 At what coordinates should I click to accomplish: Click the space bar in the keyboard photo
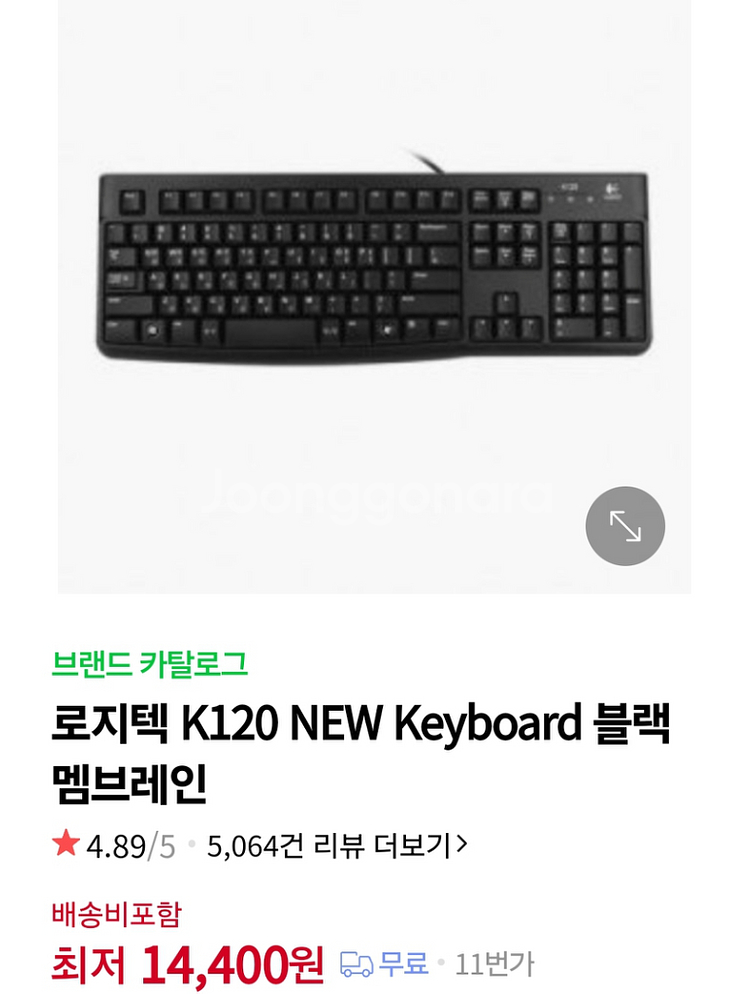[270, 332]
